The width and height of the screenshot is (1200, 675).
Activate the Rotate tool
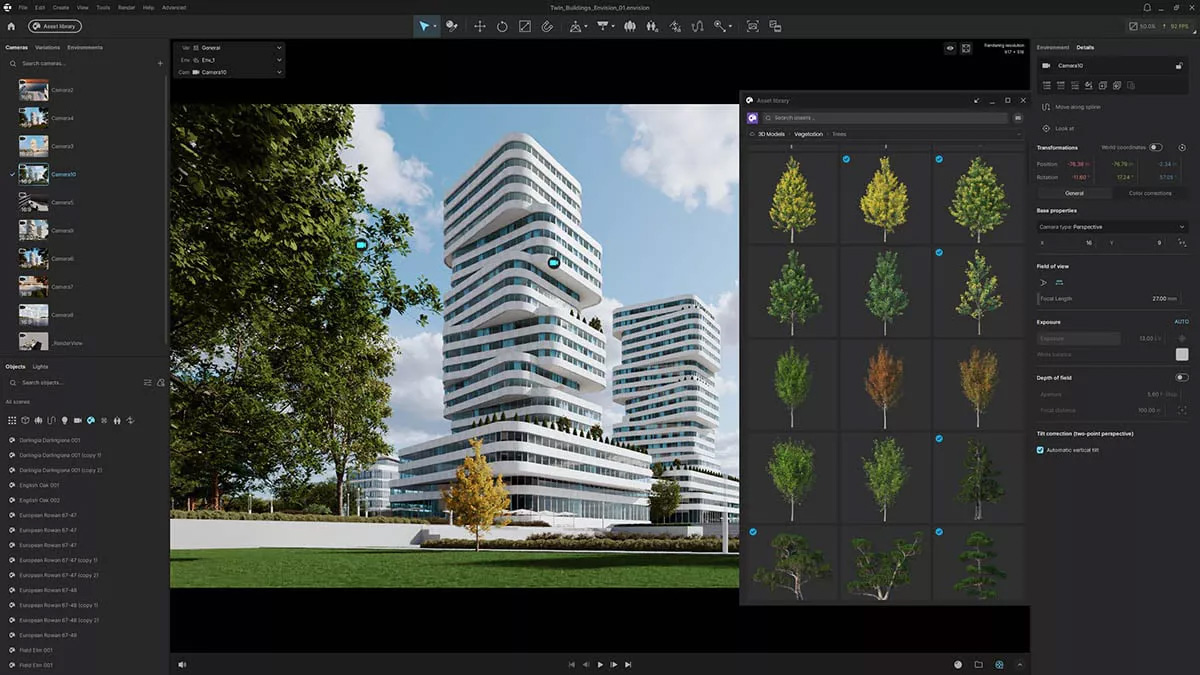click(502, 26)
